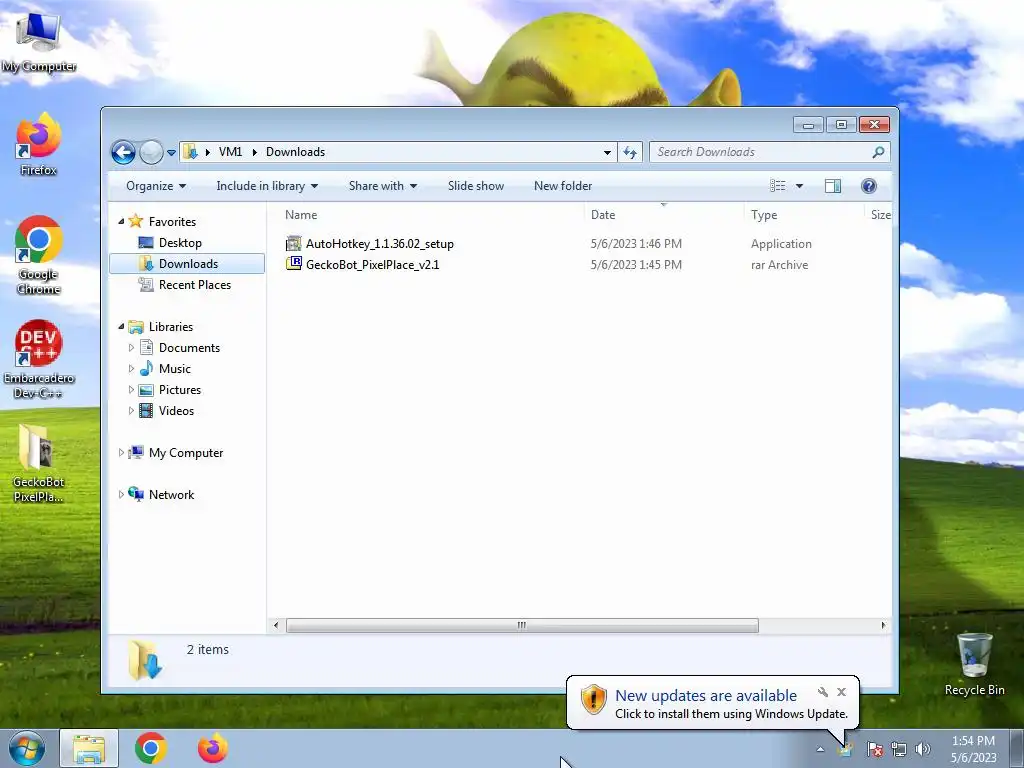Image resolution: width=1024 pixels, height=768 pixels.
Task: Expand the address bar history dropdown
Action: (607, 152)
